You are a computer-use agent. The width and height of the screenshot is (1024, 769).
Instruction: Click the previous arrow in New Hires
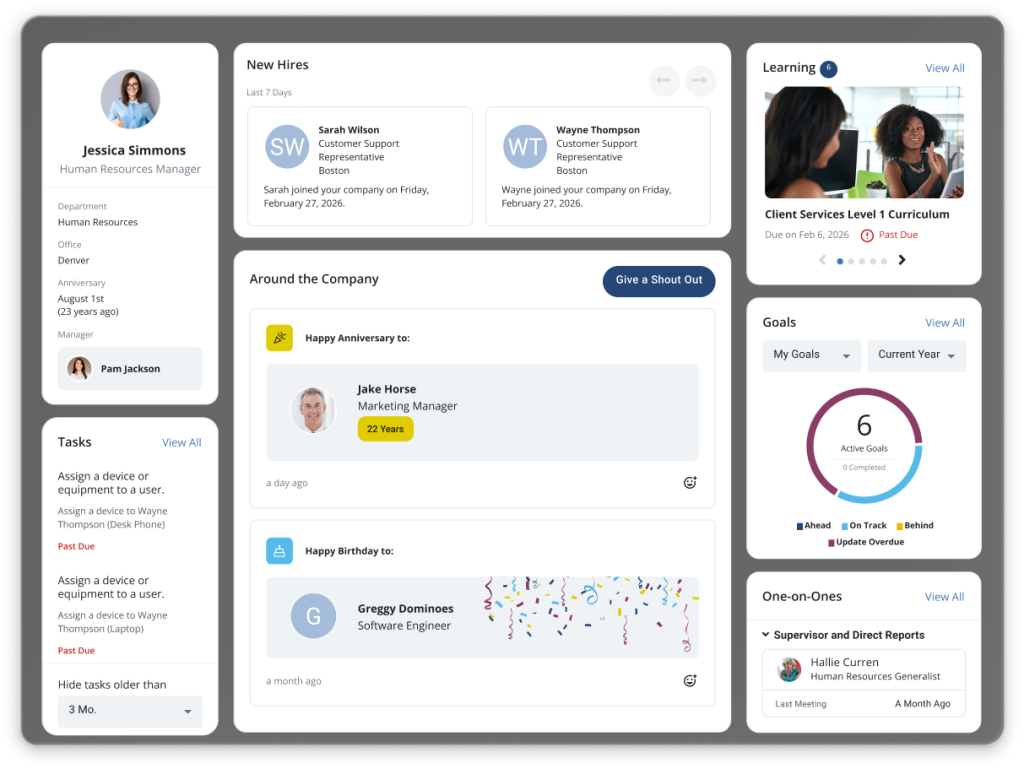[664, 80]
